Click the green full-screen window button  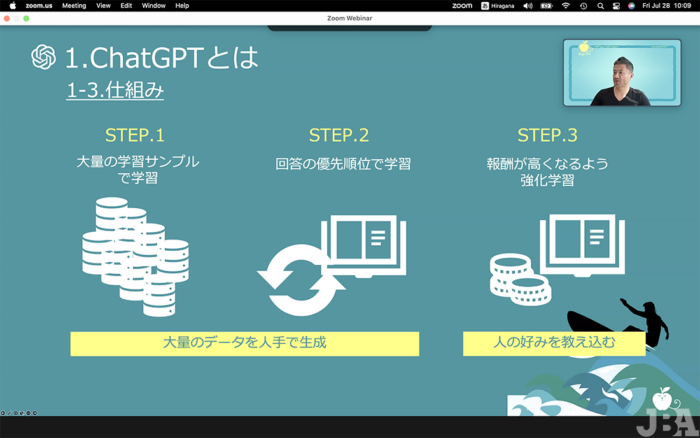pyautogui.click(x=26, y=18)
